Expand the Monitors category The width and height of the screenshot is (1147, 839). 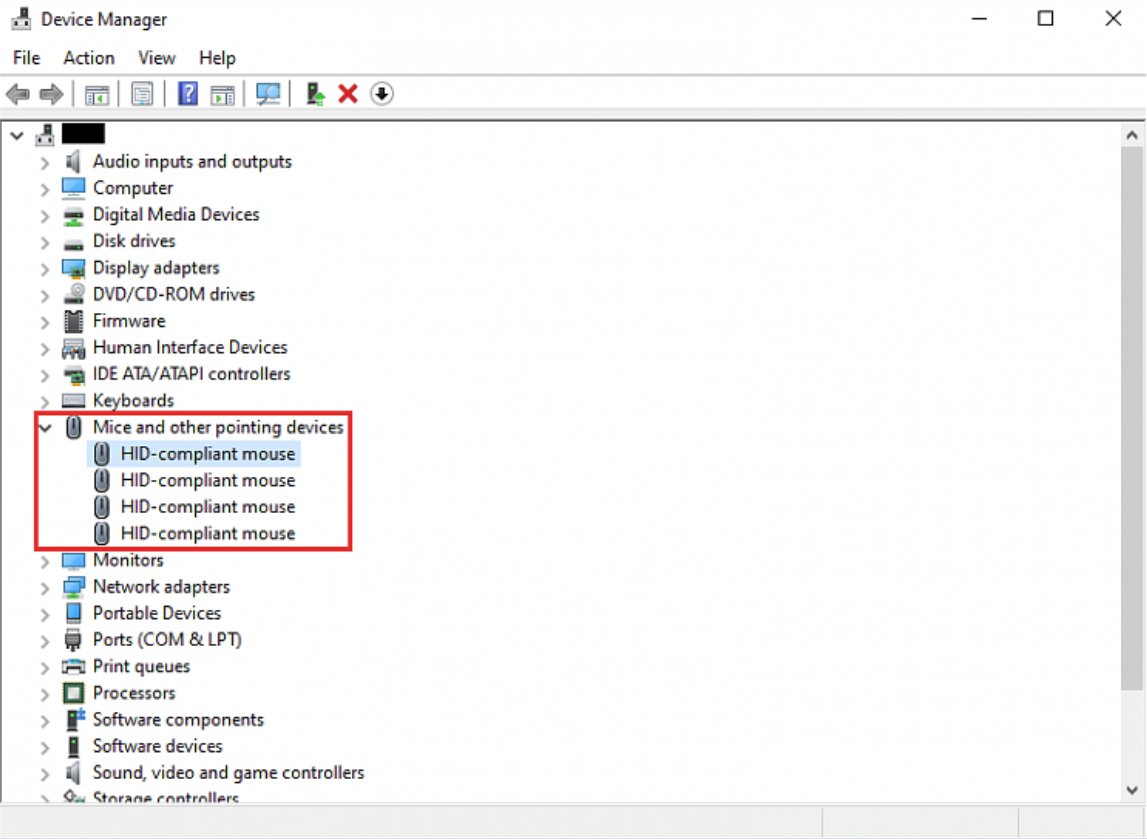point(45,561)
